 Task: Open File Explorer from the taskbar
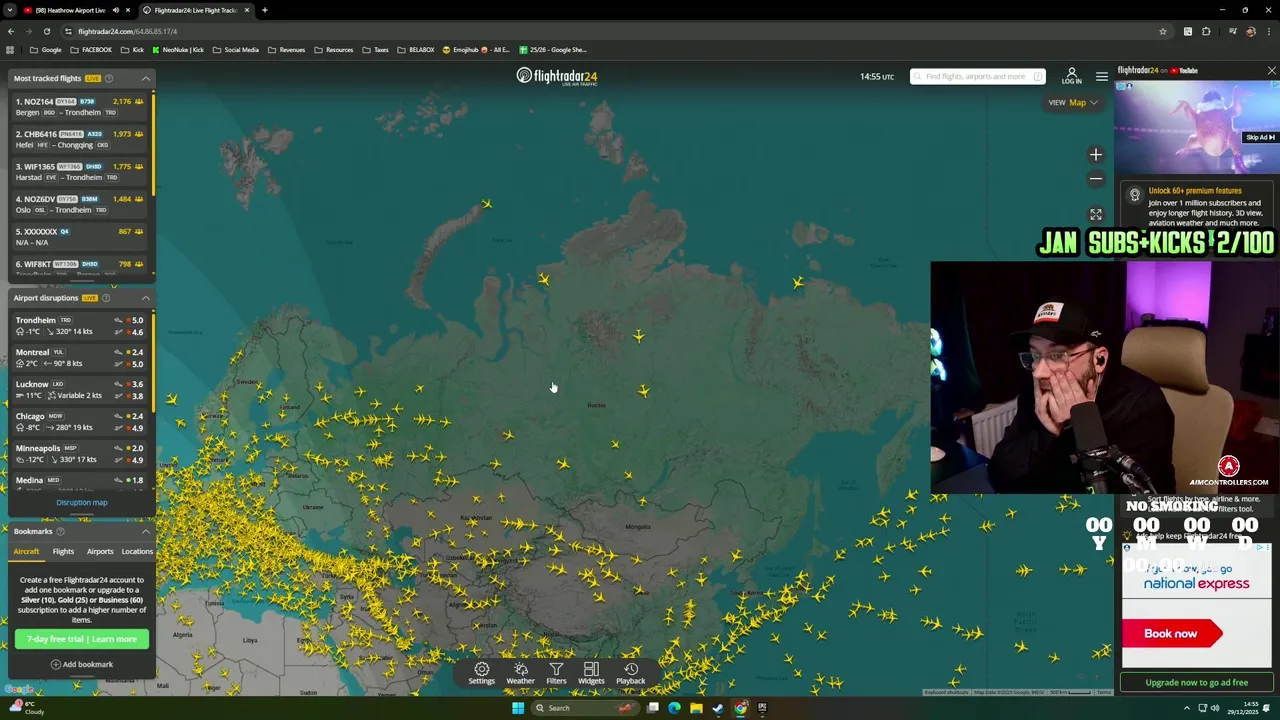pos(696,708)
